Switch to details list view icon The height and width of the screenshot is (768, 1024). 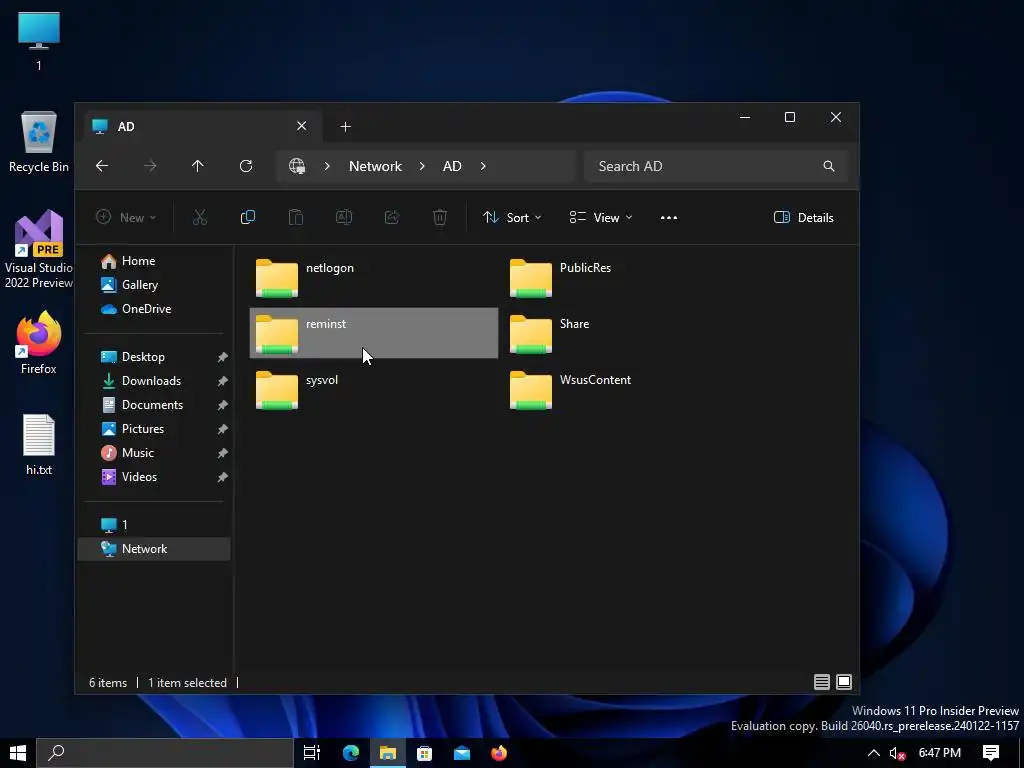[822, 682]
